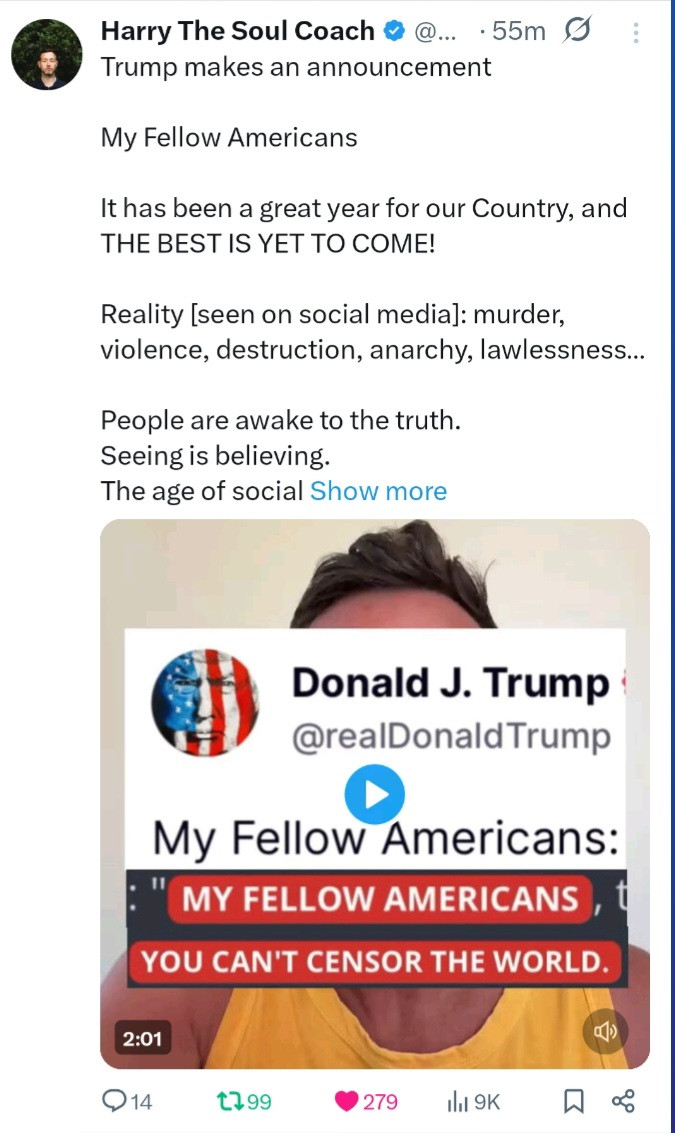This screenshot has width=675, height=1133.
Task: Click the blue verified badge
Action: point(394,31)
